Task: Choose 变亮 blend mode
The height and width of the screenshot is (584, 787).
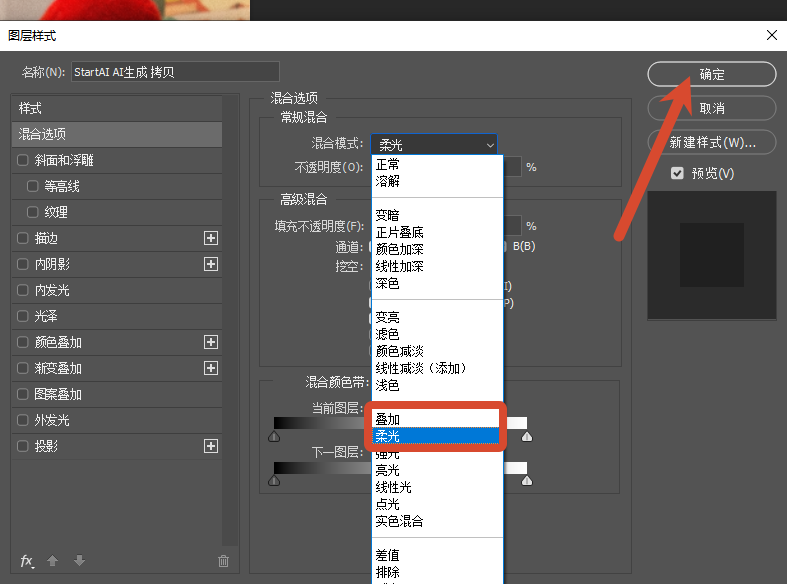Action: pos(437,317)
